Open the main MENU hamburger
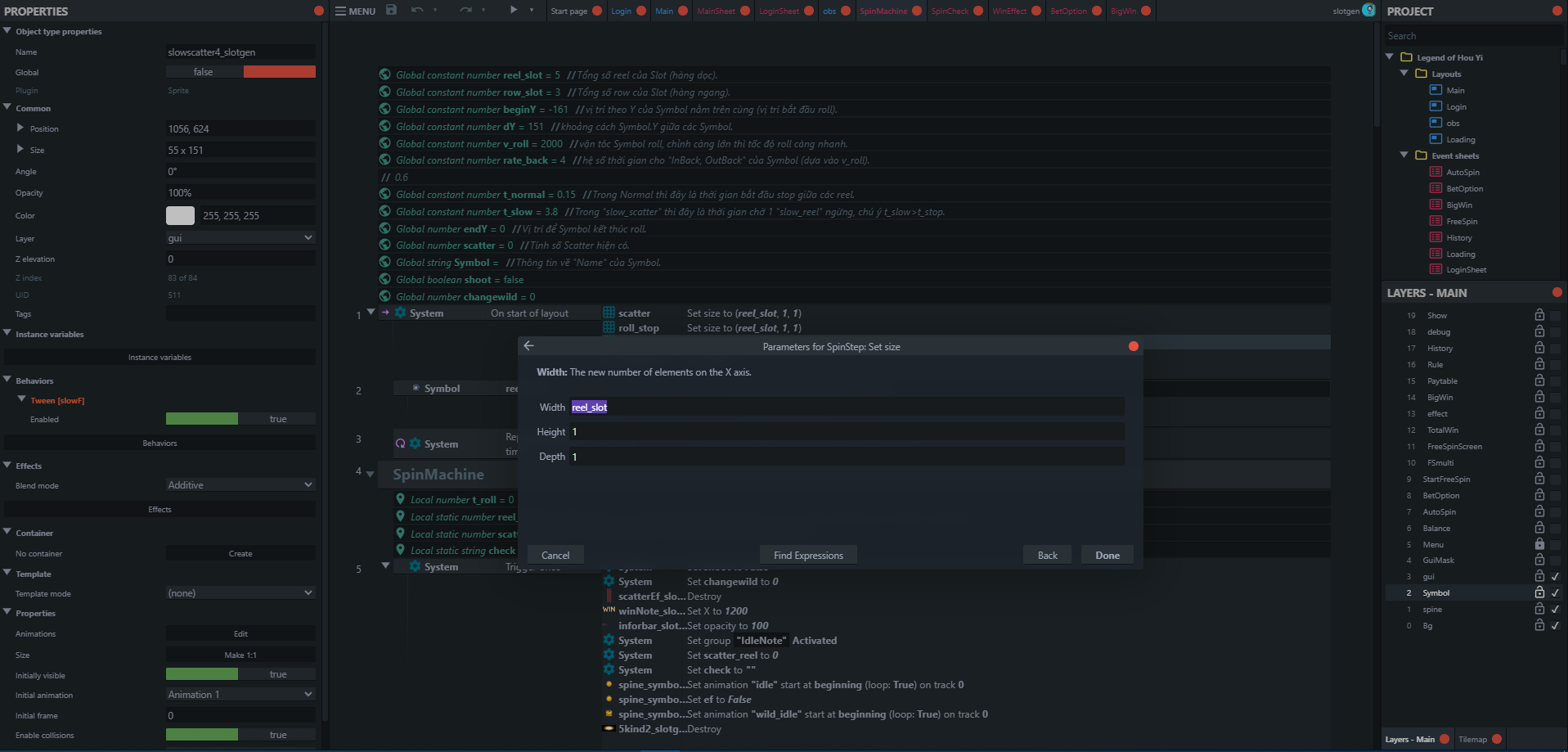The image size is (1568, 752). coord(355,11)
